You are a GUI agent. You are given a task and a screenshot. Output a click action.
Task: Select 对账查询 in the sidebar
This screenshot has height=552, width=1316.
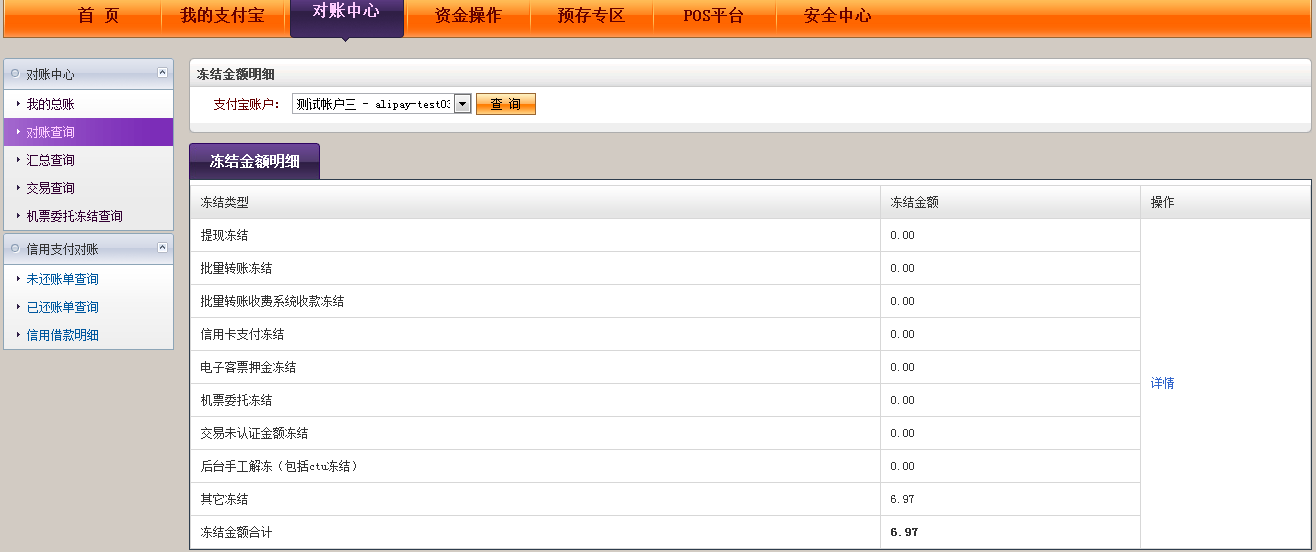point(50,132)
